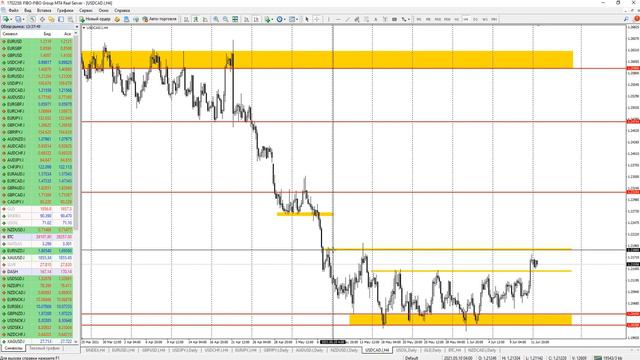Set timeframe to M15
This screenshot has width=640, height=360.
click(438, 19)
